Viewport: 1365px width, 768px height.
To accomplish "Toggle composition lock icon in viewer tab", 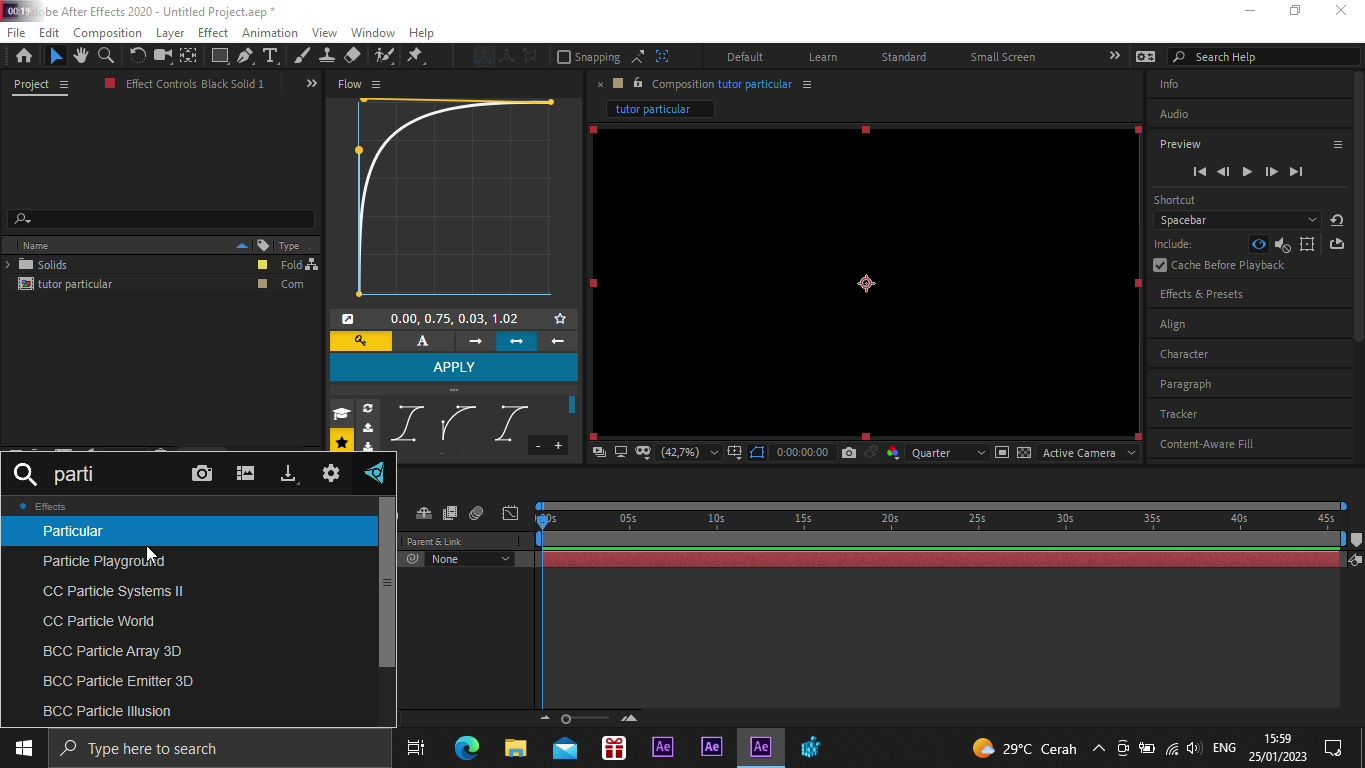I will click(638, 84).
